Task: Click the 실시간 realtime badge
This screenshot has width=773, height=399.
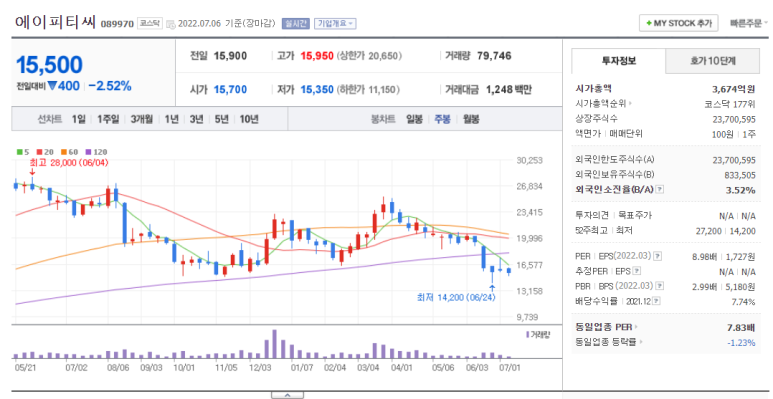Action: 295,23
